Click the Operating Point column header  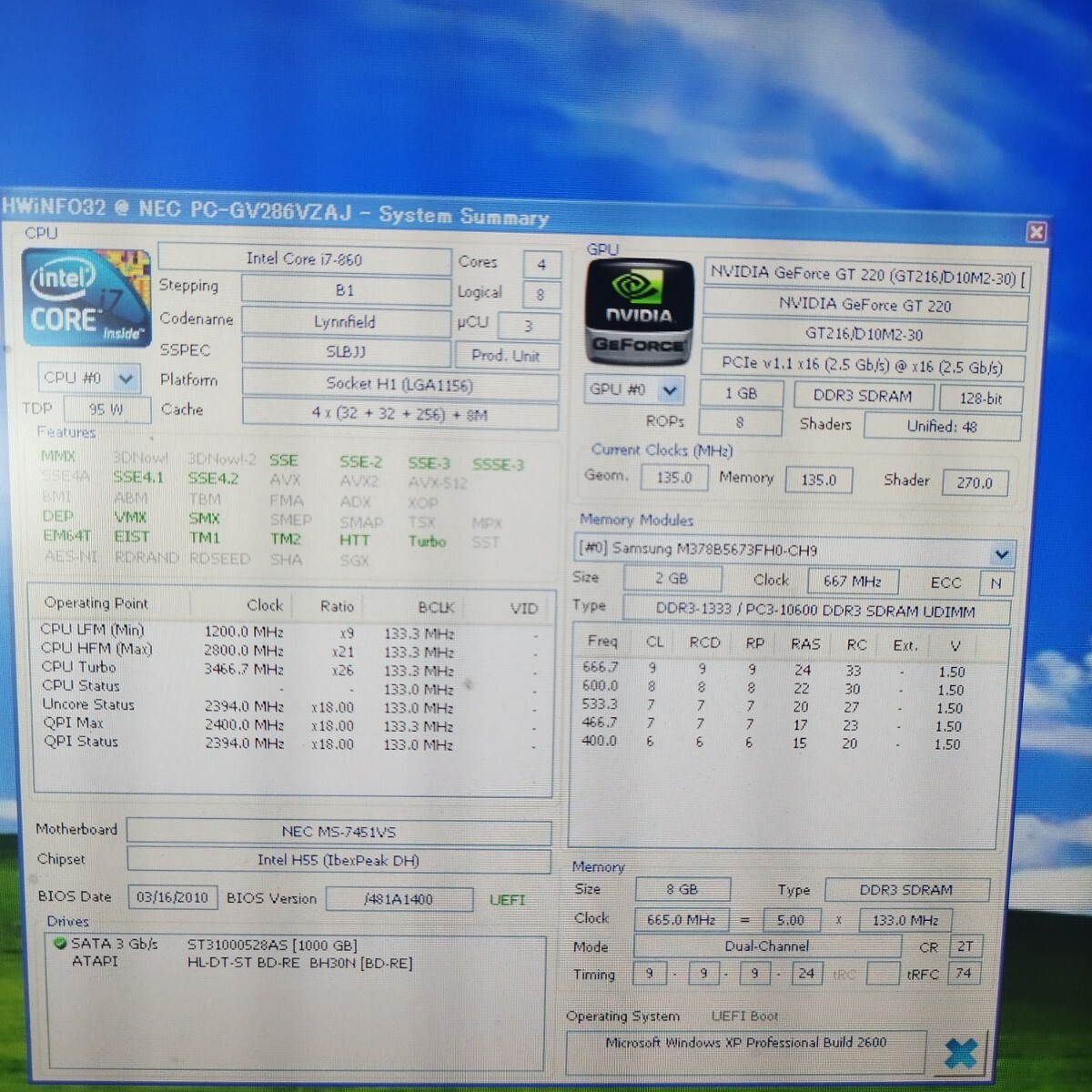click(96, 603)
